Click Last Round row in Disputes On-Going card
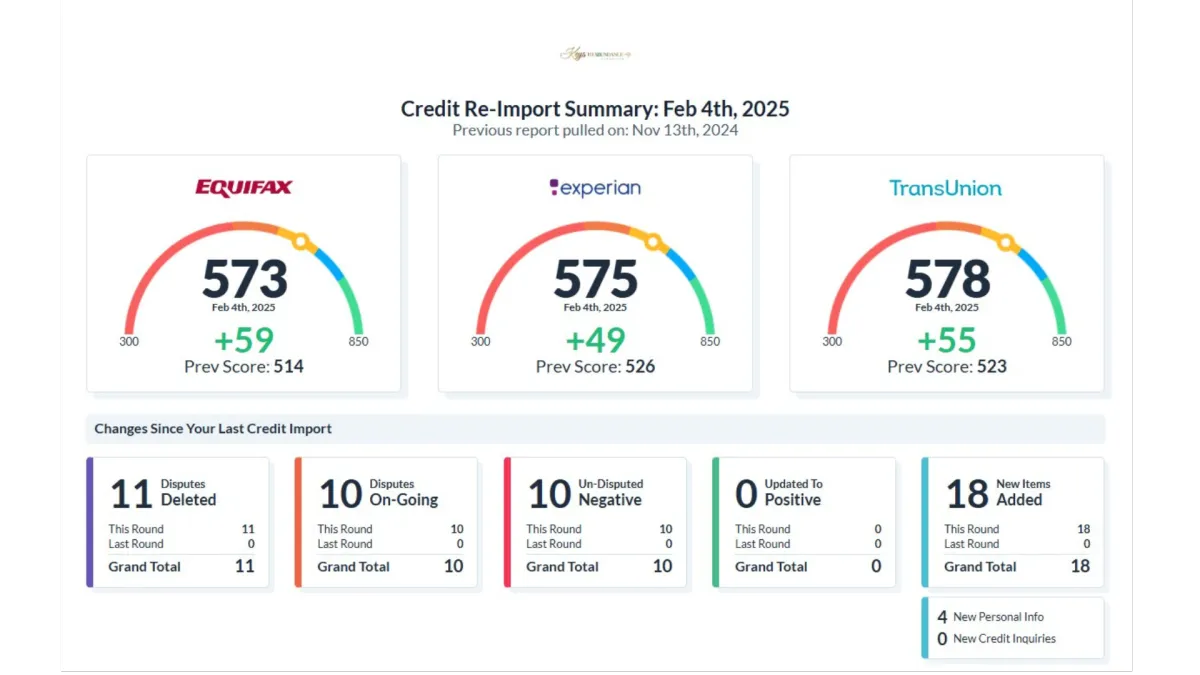The width and height of the screenshot is (1200, 675). point(390,544)
